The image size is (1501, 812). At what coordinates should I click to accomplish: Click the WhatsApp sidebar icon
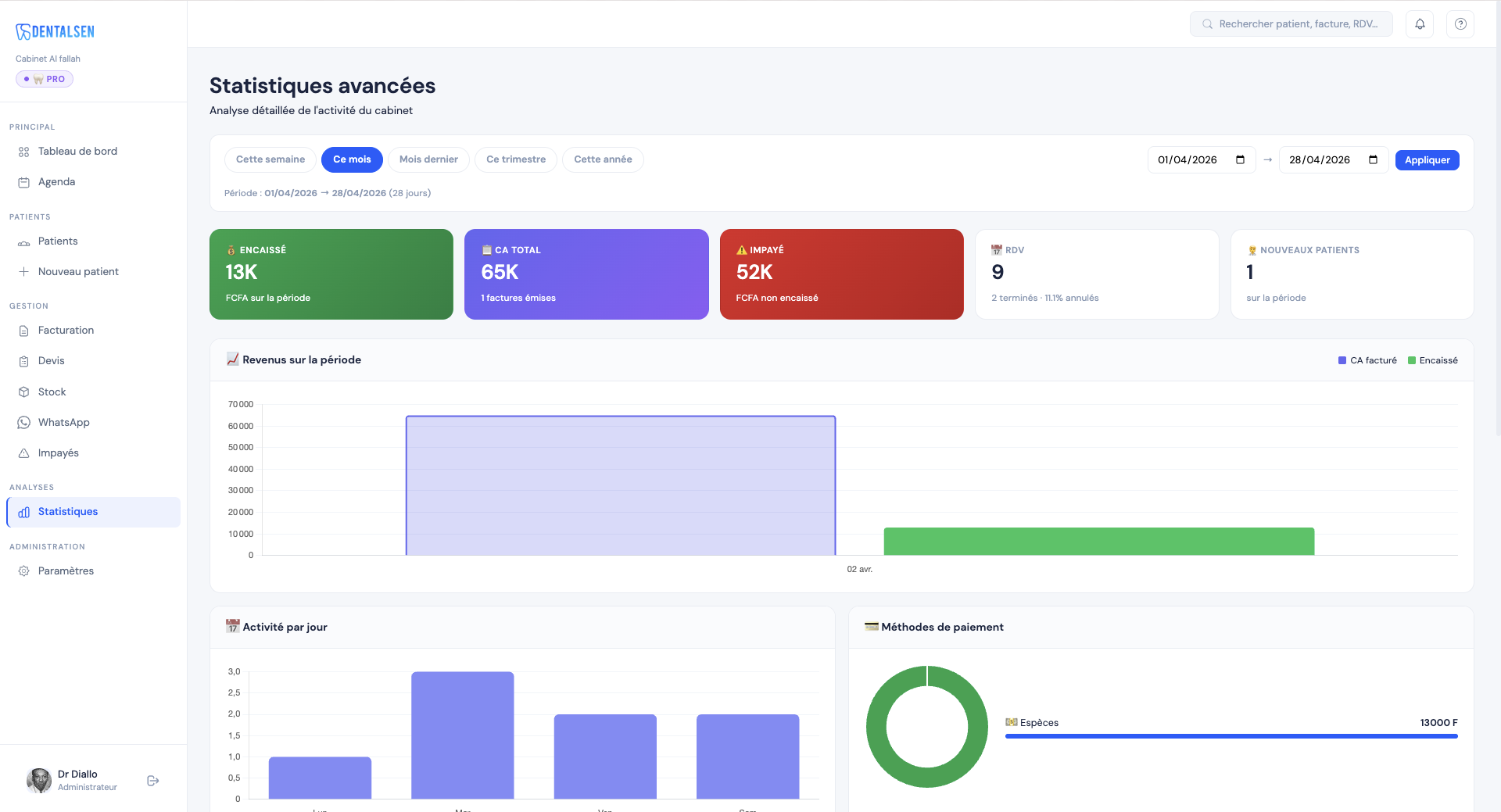click(23, 423)
